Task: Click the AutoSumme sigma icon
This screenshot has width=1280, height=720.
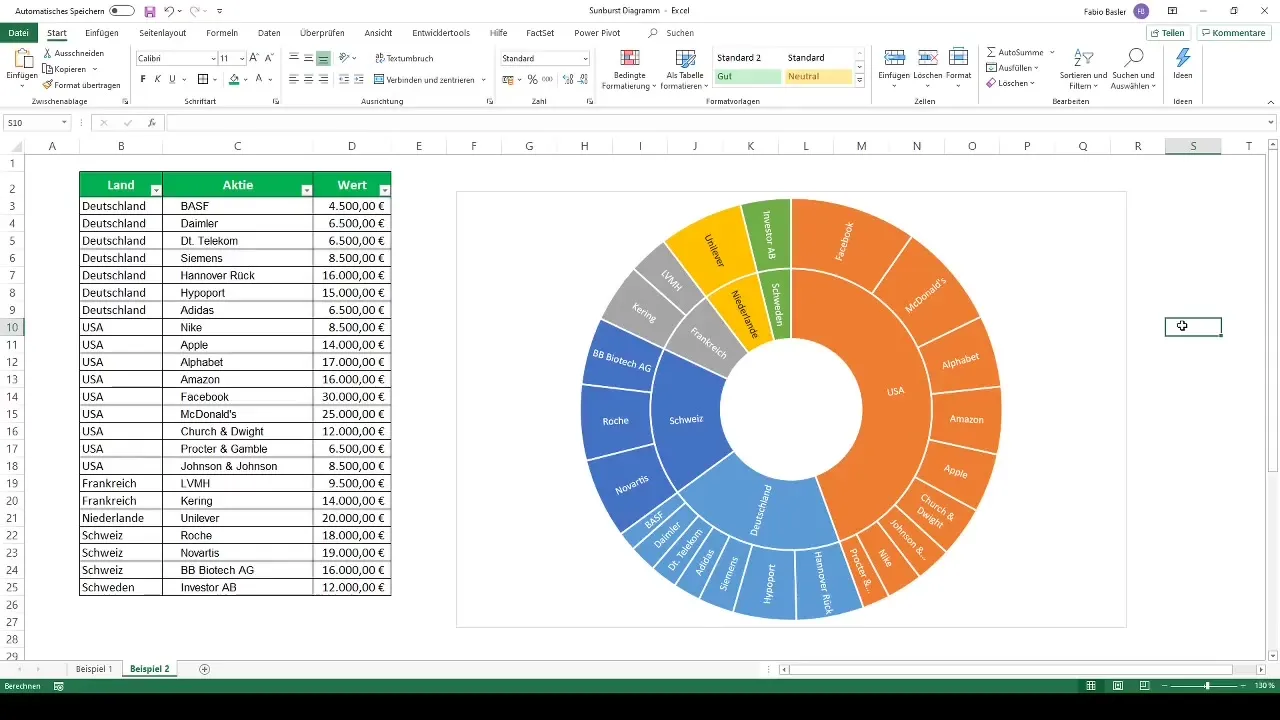Action: tap(991, 52)
